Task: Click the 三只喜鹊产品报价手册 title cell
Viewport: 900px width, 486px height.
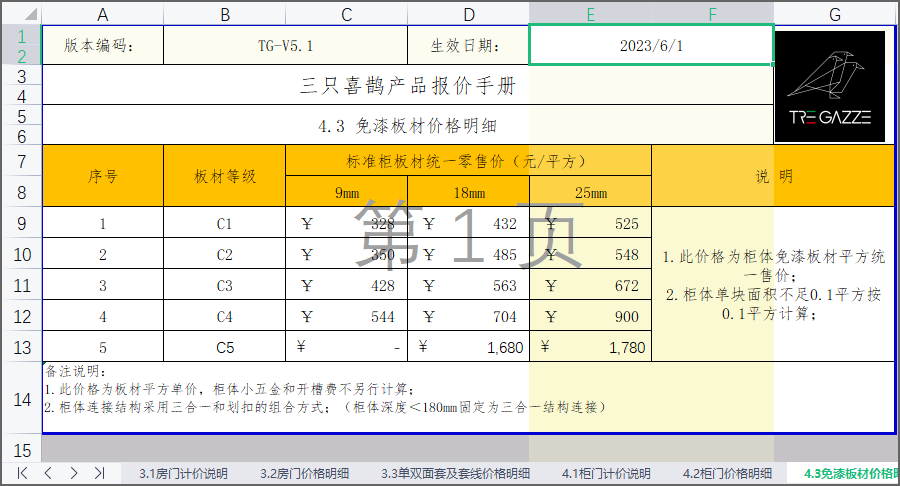Action: [x=408, y=85]
